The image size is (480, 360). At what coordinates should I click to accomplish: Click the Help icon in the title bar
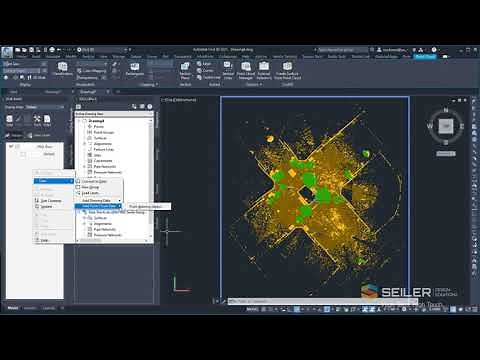[434, 50]
